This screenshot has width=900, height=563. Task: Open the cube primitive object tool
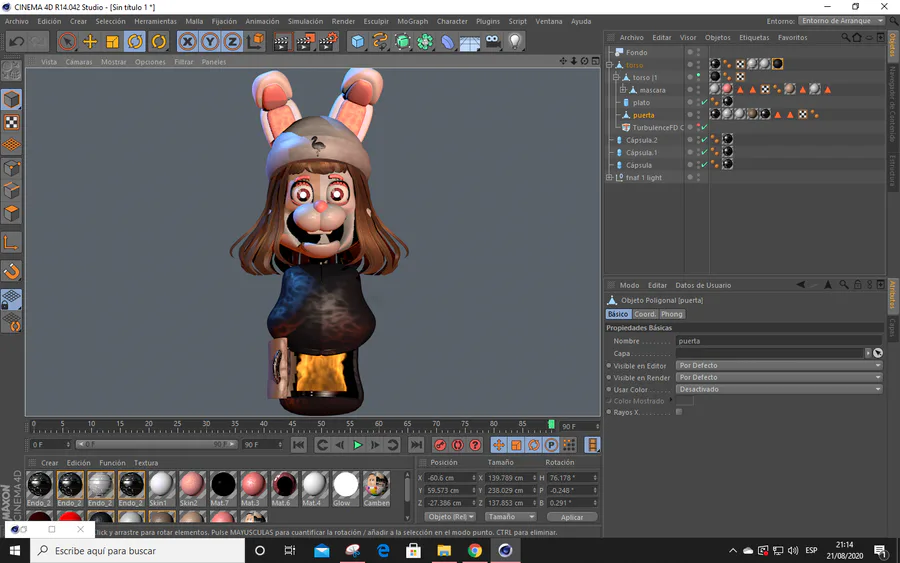pyautogui.click(x=358, y=41)
